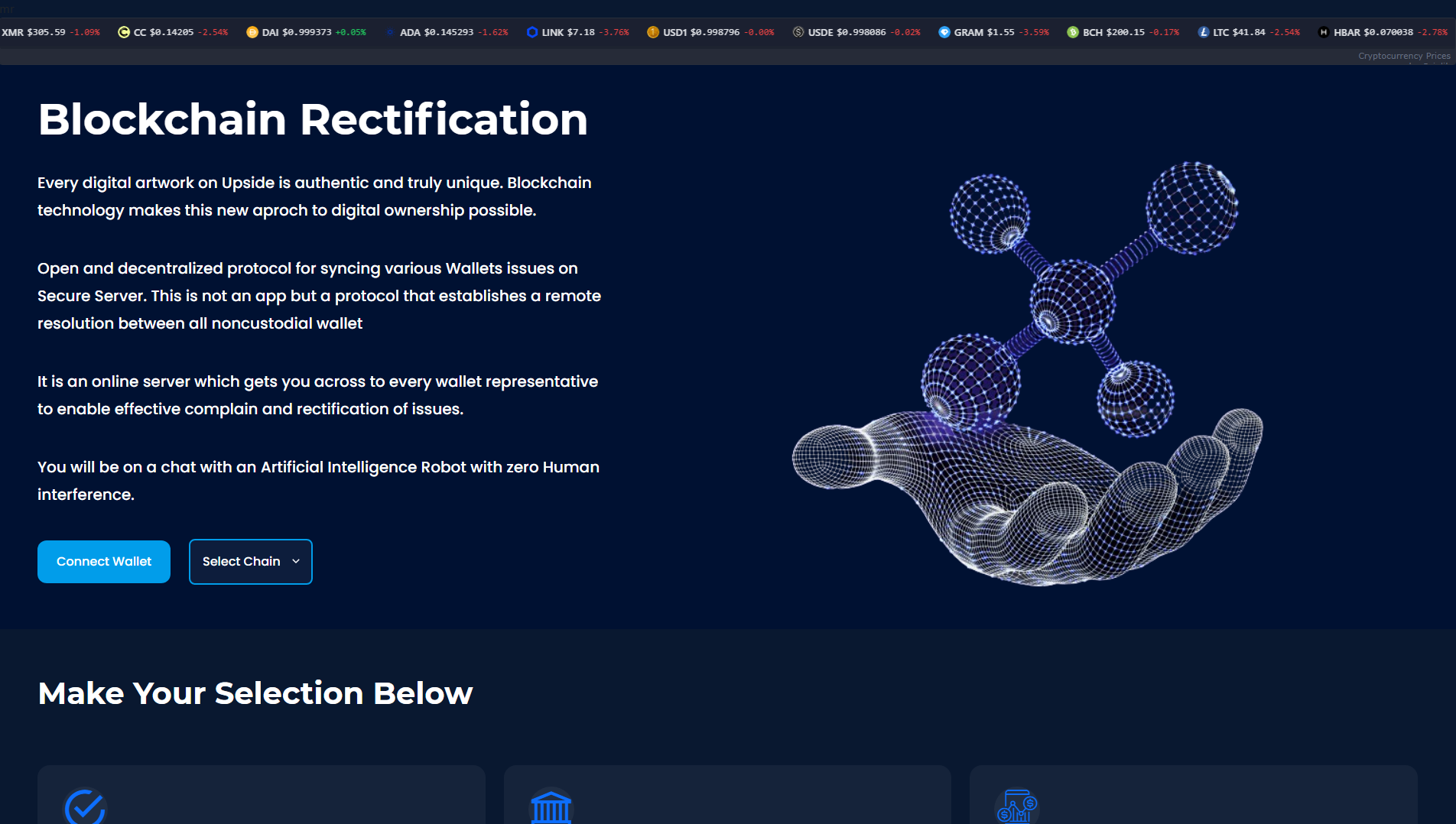Image resolution: width=1456 pixels, height=824 pixels.
Task: Click the BCH coin icon in ticker
Action: (1073, 32)
